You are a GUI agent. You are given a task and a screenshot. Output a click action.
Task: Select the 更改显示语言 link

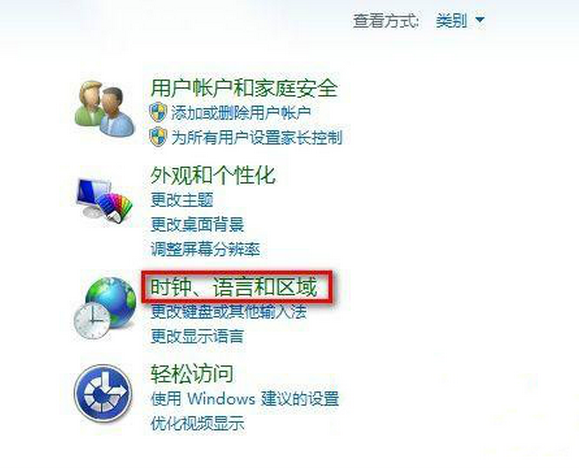point(197,337)
